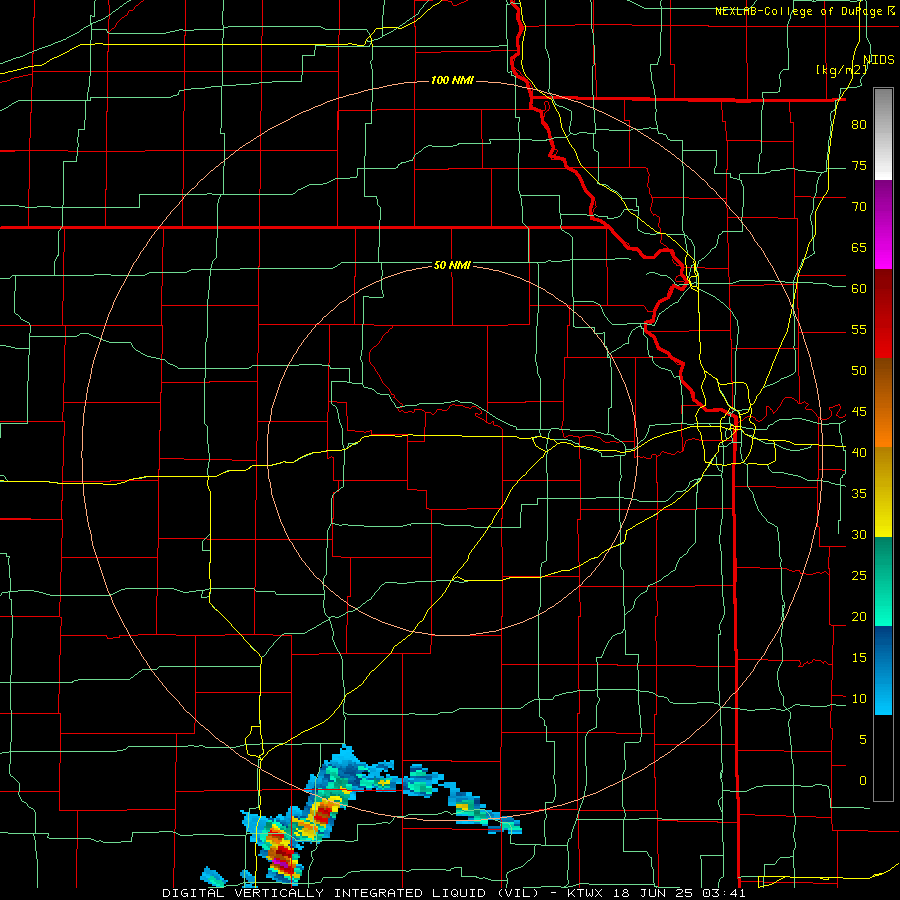
Task: Select the 70 value on the VIL scale
Action: click(859, 207)
